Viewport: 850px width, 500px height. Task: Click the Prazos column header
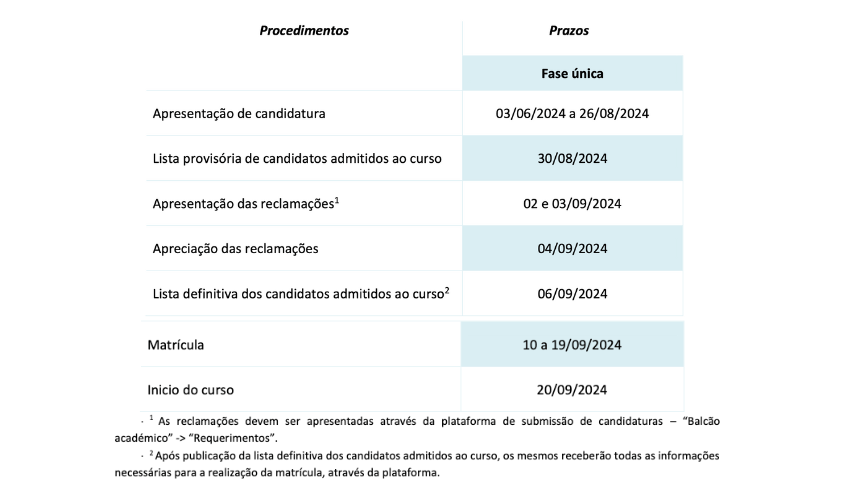(x=569, y=30)
